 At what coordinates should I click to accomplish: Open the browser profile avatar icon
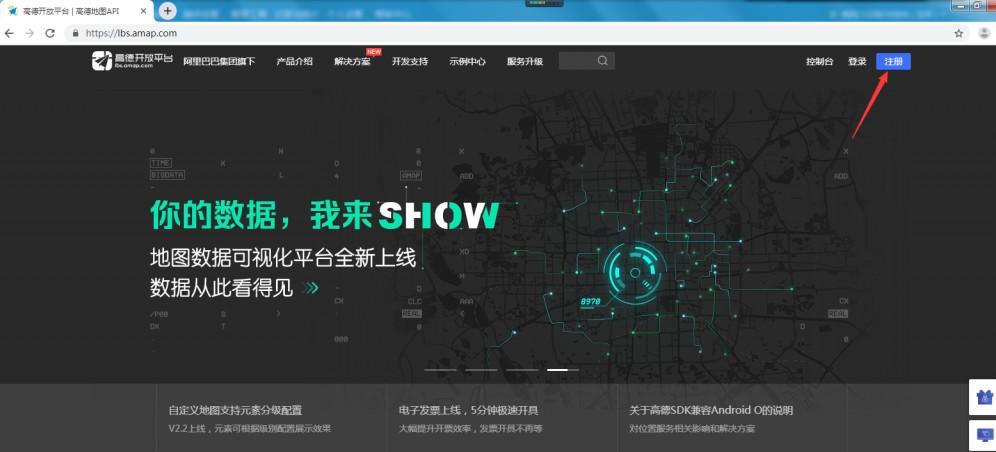click(x=983, y=33)
